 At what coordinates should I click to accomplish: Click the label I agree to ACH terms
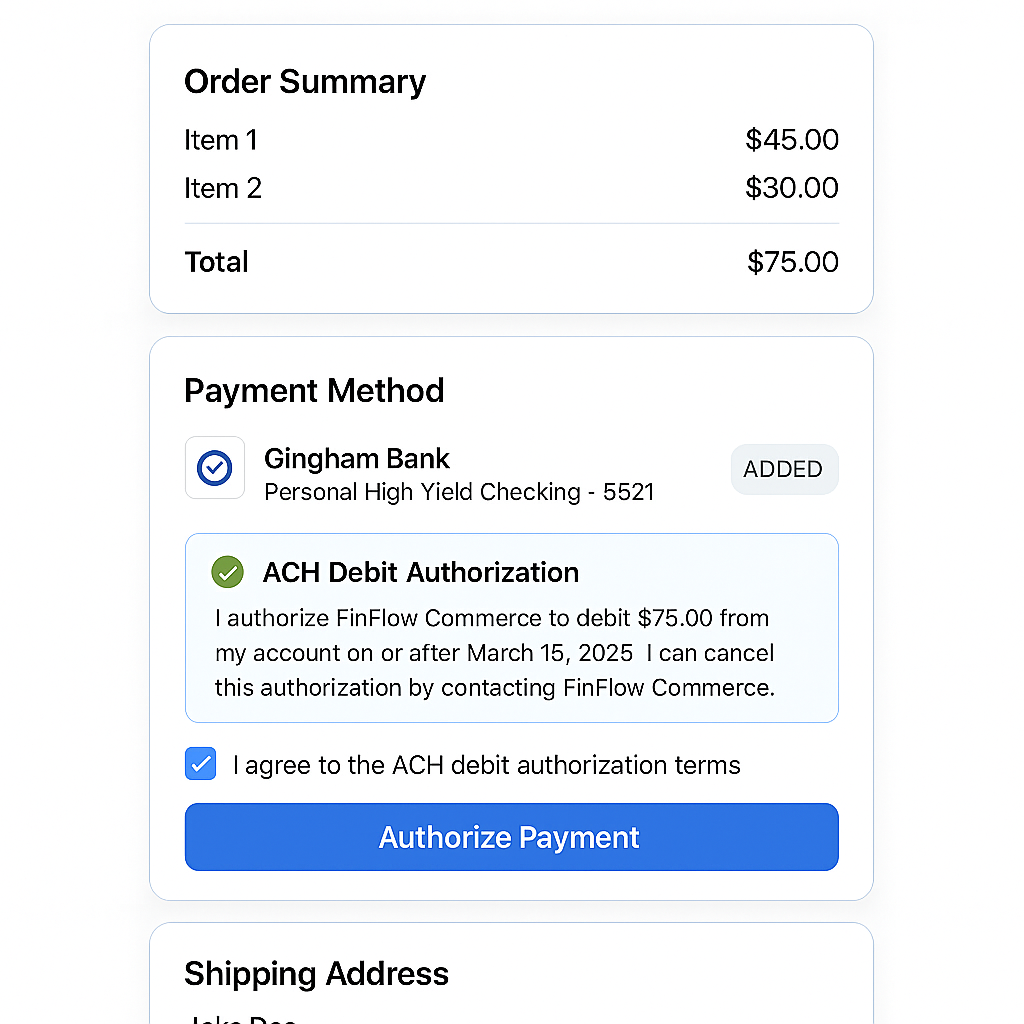tap(487, 765)
